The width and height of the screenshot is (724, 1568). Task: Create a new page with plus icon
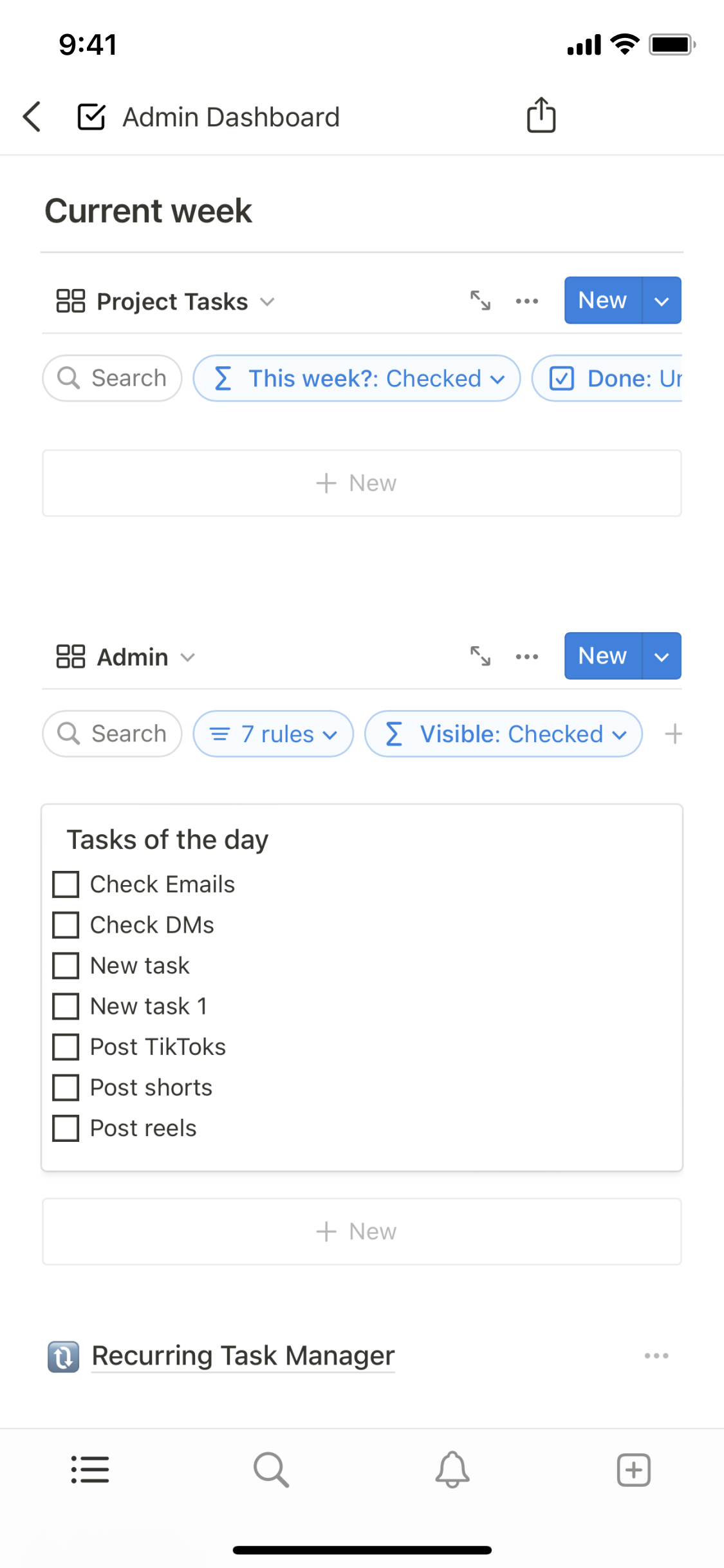tap(634, 1470)
